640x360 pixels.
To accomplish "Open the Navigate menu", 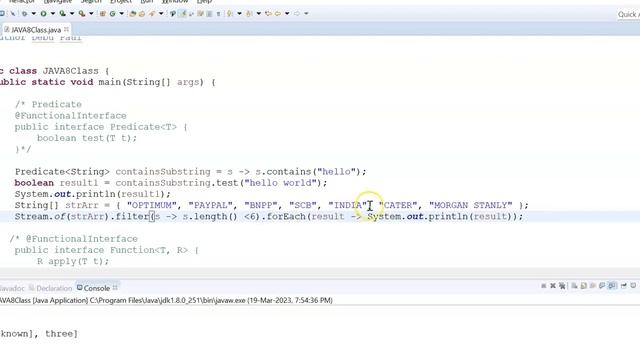I will [58, 2].
